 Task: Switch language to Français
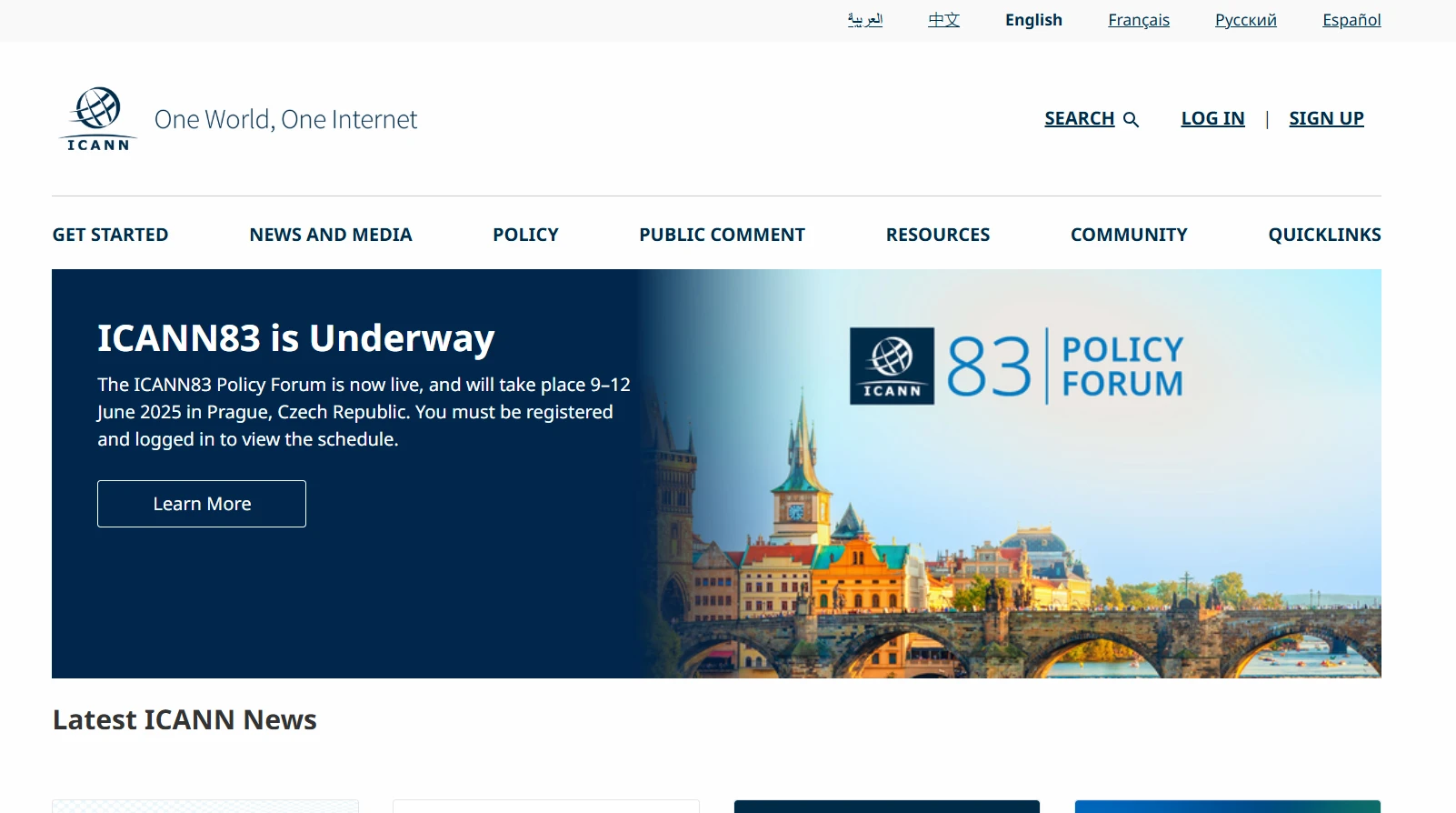pyautogui.click(x=1139, y=20)
